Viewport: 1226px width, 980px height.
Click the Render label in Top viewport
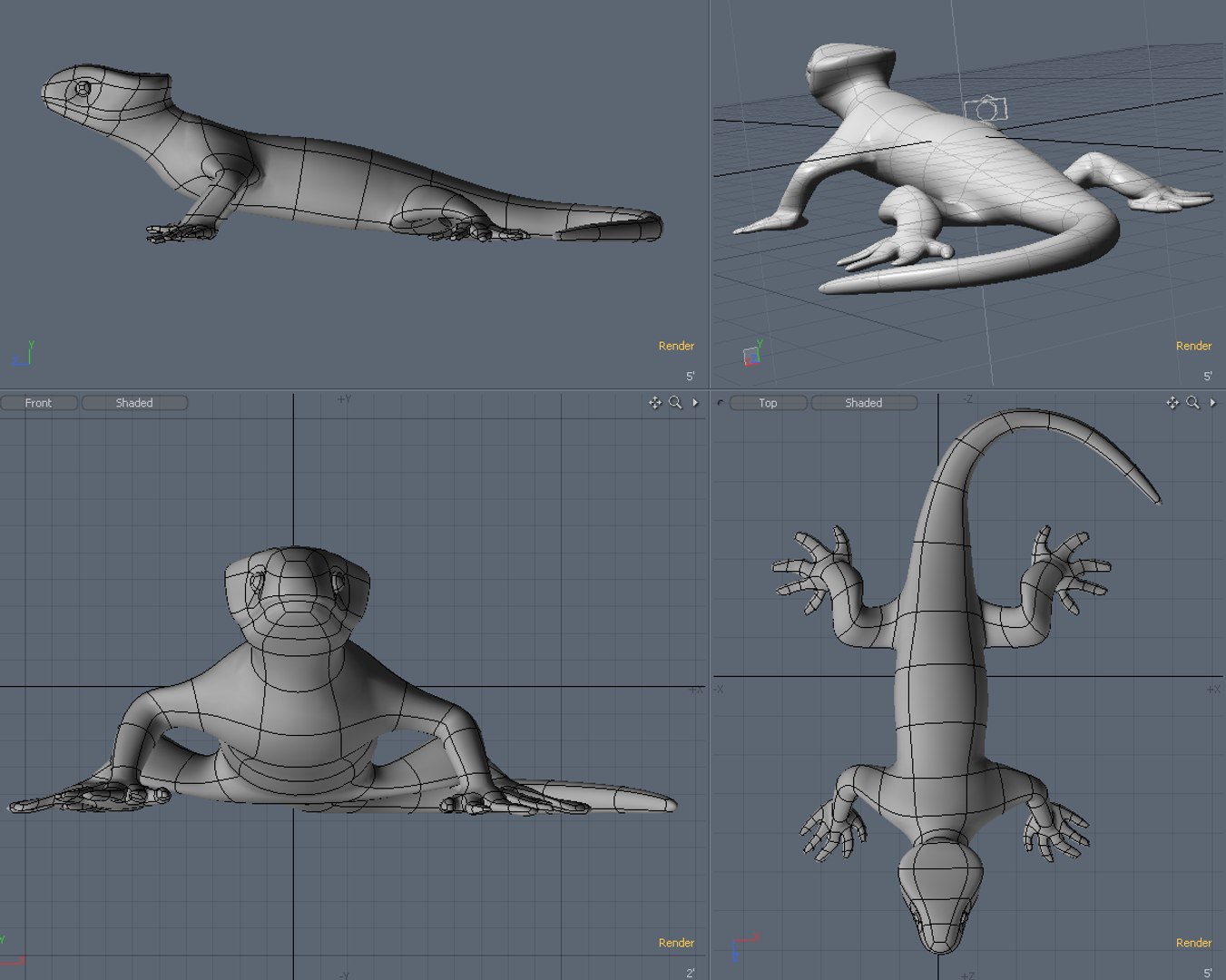[1193, 943]
